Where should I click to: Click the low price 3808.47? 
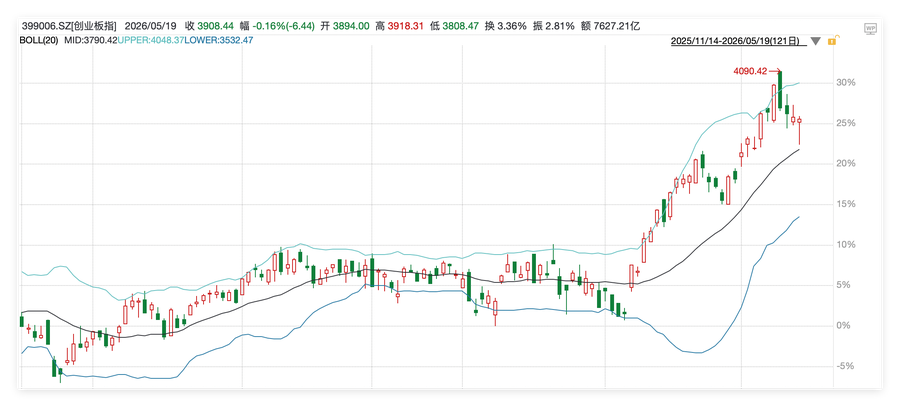pos(461,26)
